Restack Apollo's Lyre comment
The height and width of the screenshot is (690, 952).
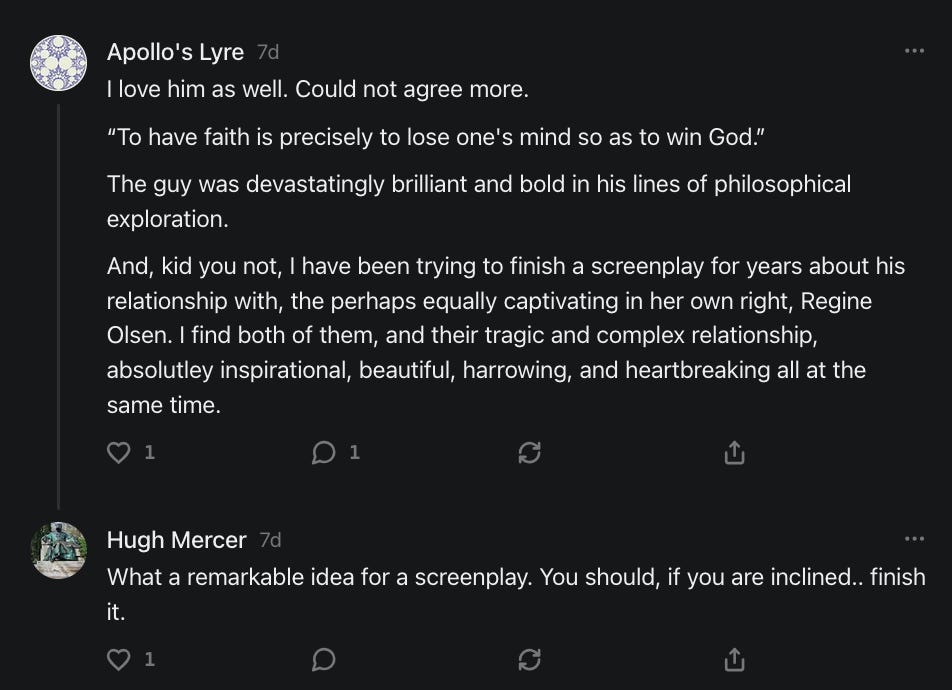pyautogui.click(x=530, y=453)
